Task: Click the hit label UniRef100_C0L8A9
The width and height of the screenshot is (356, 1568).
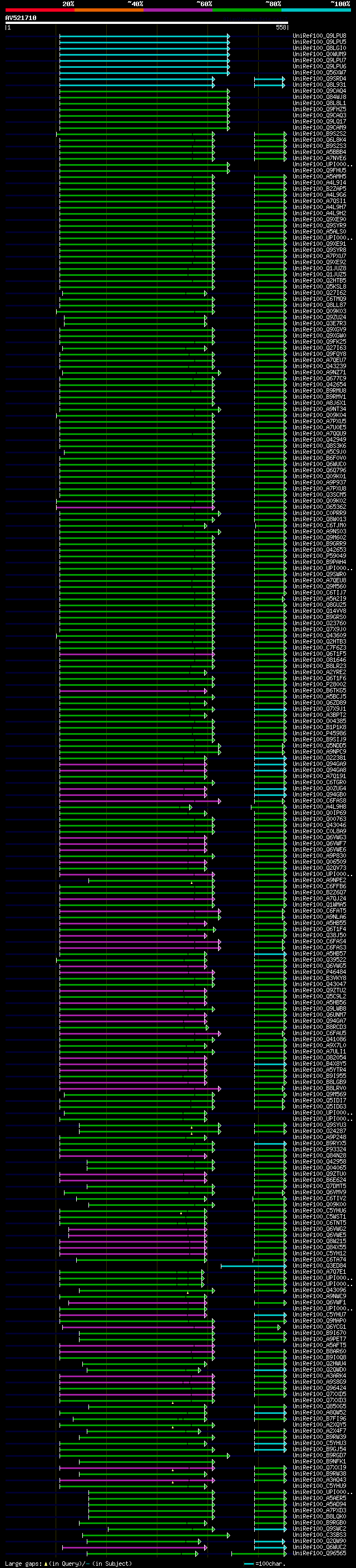Action: coord(319,831)
